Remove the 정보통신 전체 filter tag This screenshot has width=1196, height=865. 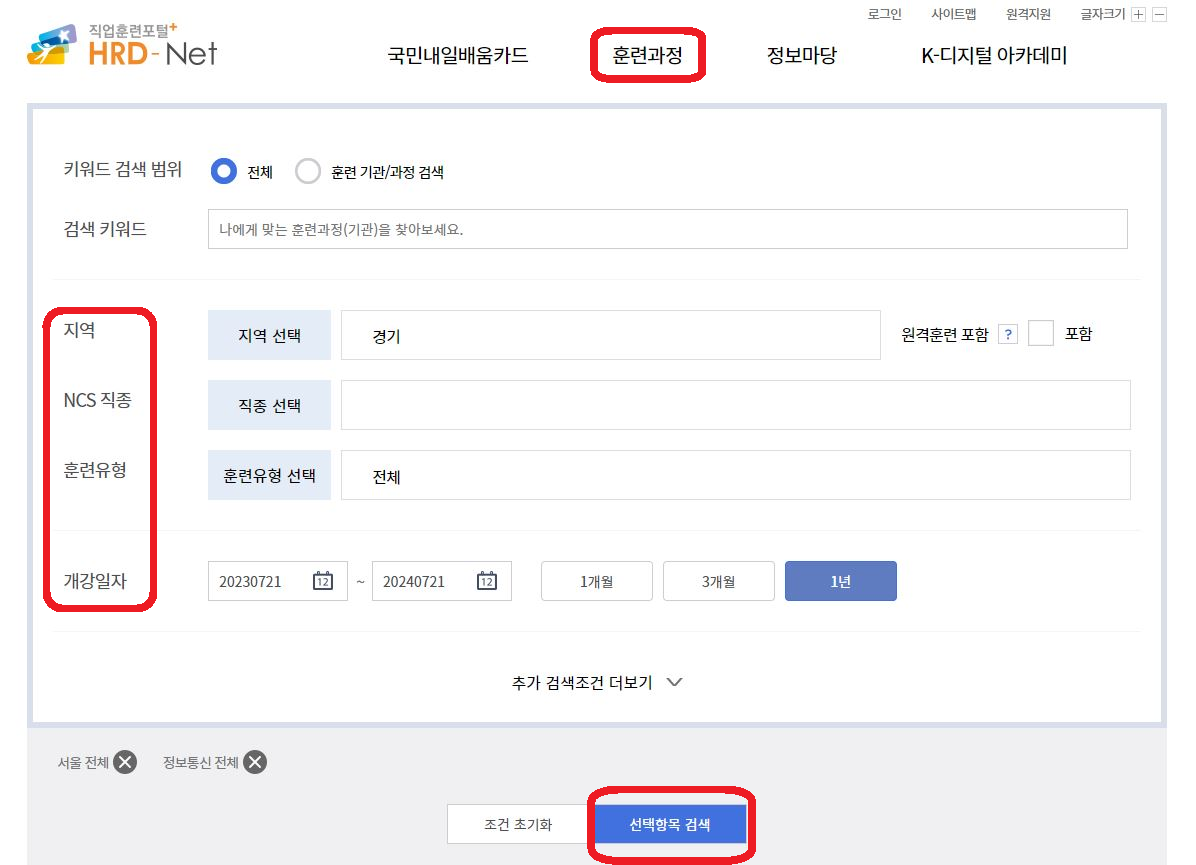254,761
